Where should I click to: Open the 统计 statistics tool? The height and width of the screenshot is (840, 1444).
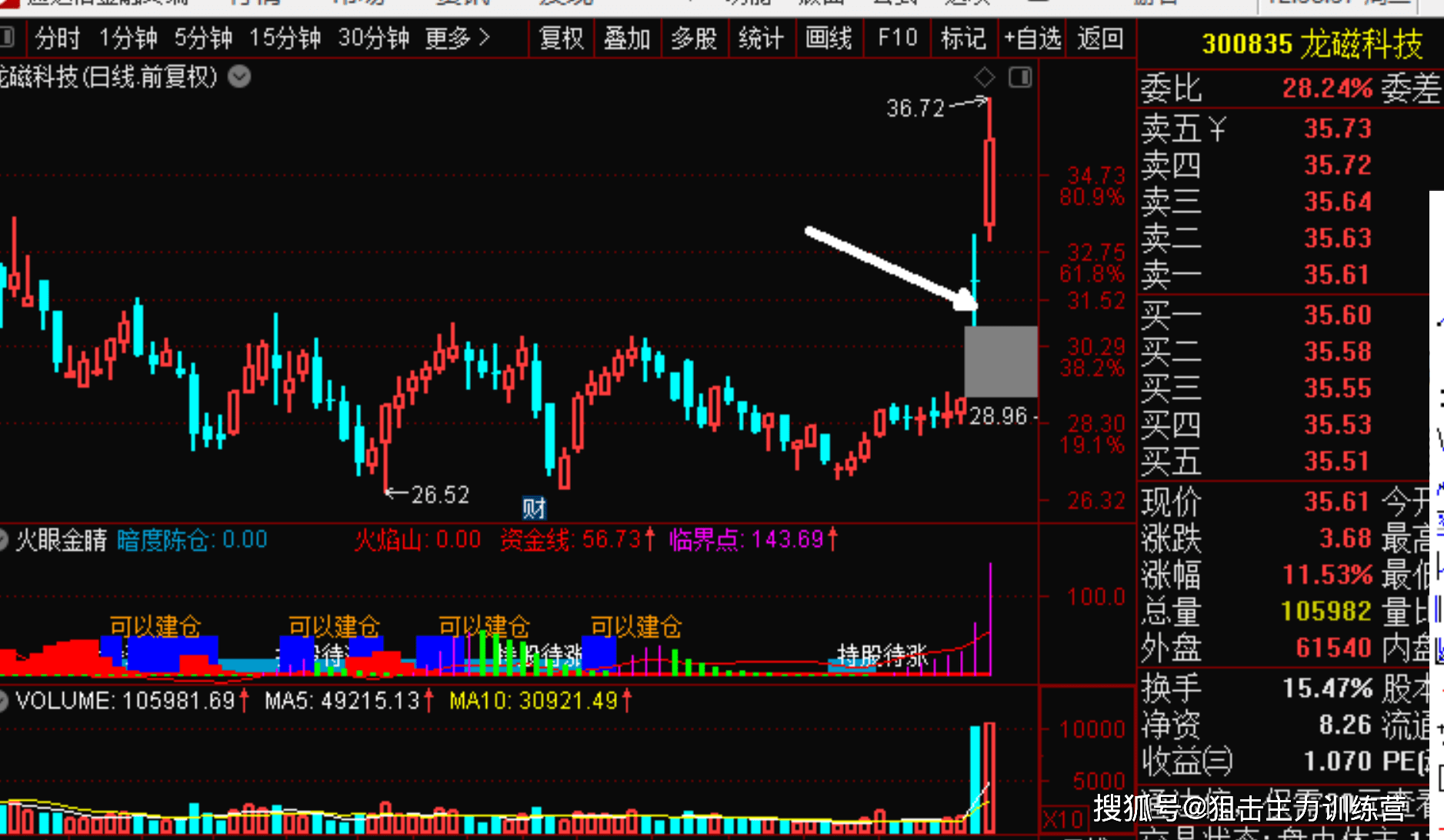point(761,38)
